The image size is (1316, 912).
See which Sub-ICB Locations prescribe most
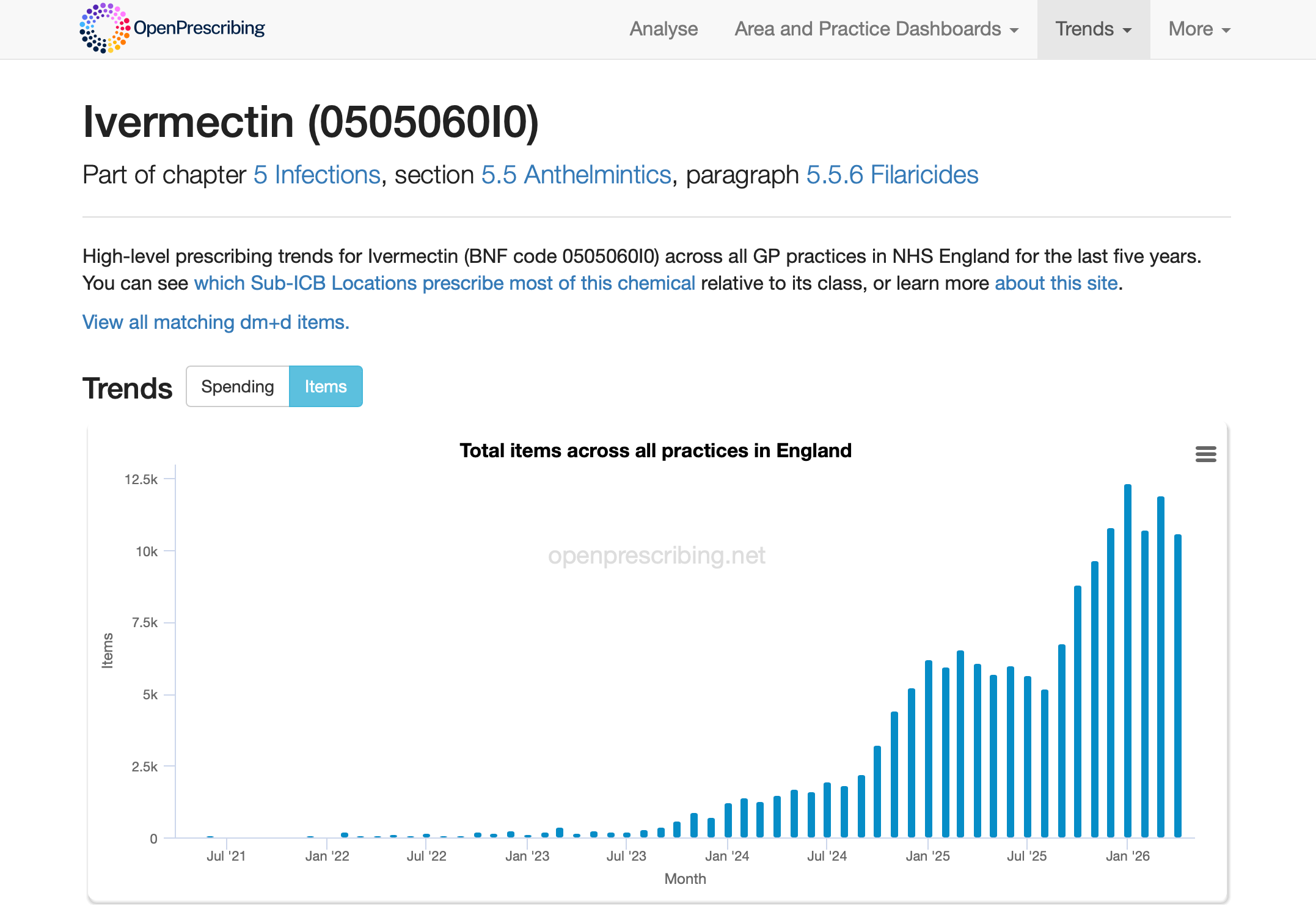click(444, 283)
